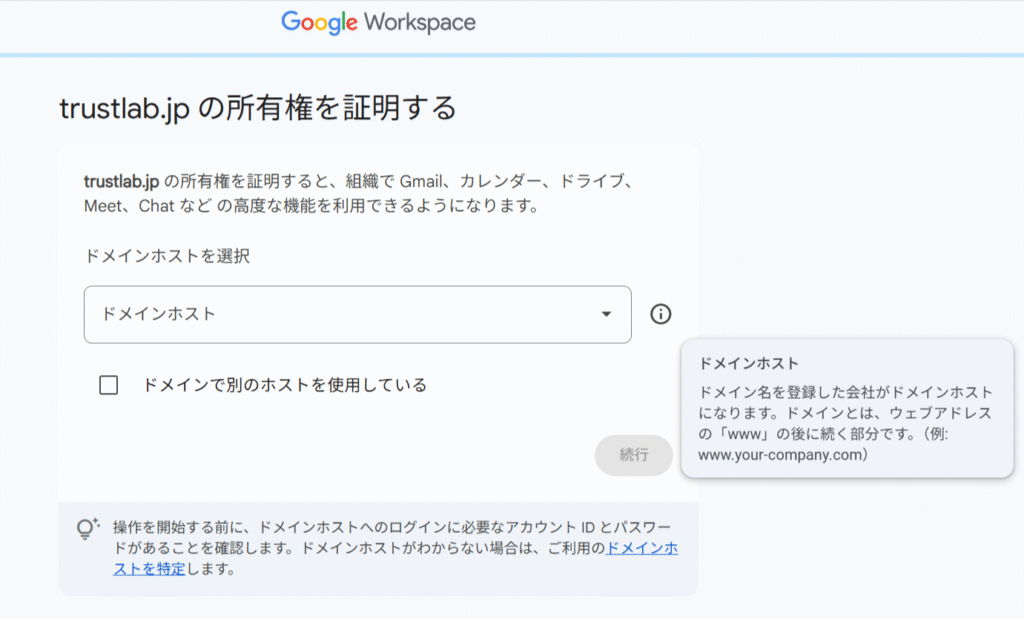Click the Google Workspace logo
This screenshot has width=1024, height=619.
click(x=378, y=22)
